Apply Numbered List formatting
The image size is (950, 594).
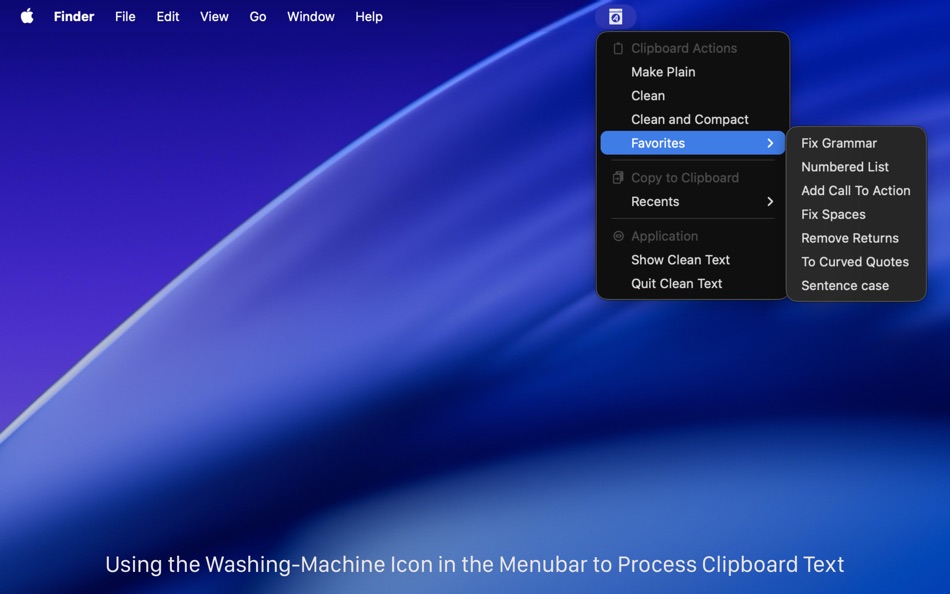(845, 166)
